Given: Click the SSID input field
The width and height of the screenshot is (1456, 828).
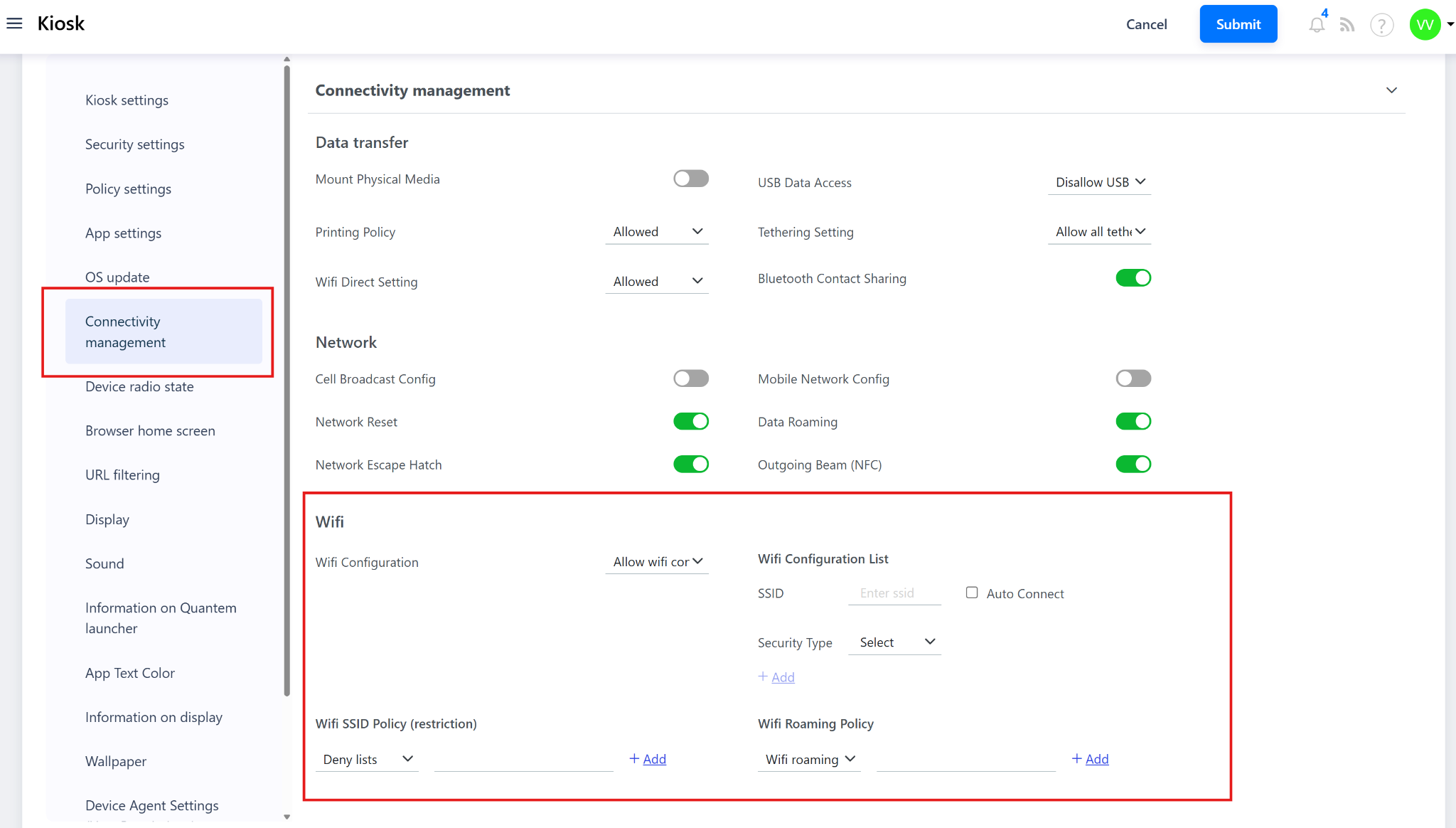Looking at the screenshot, I should (894, 593).
